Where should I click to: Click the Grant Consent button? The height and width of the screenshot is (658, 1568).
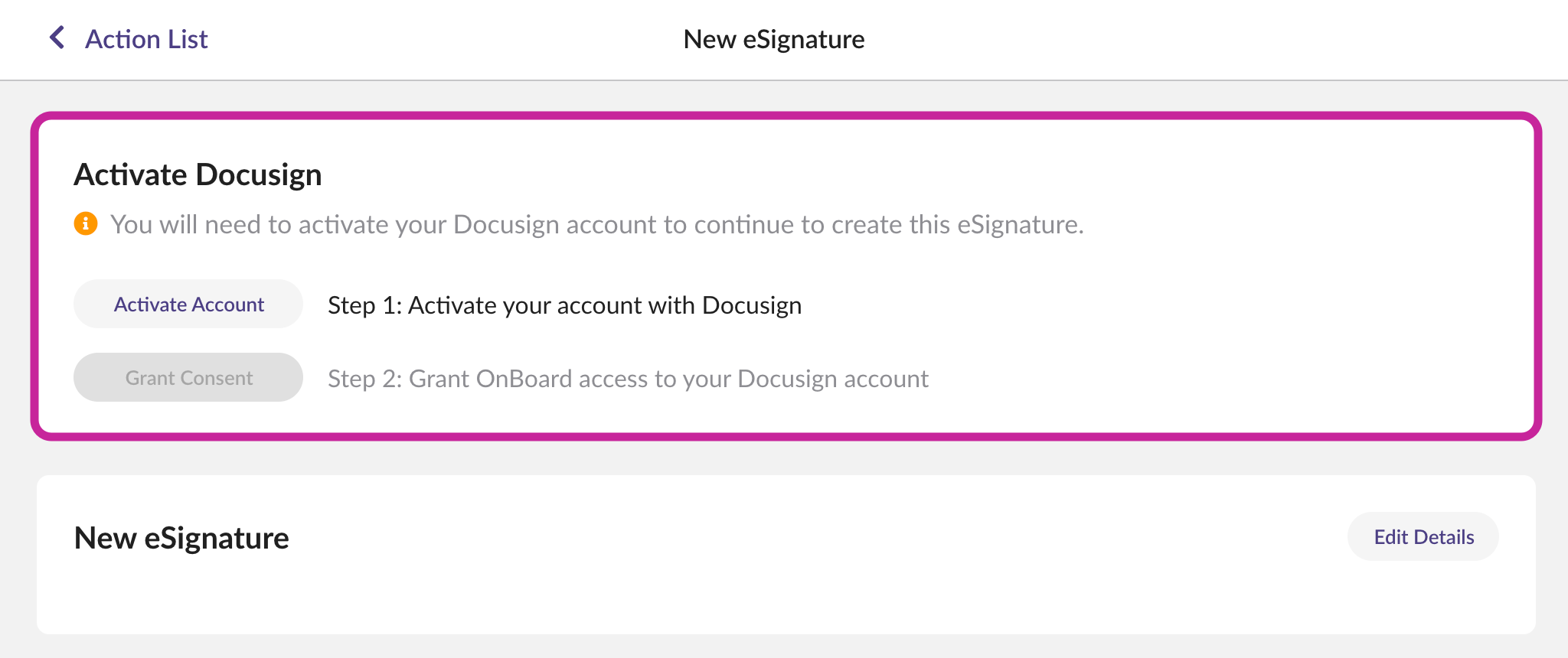pyautogui.click(x=188, y=378)
